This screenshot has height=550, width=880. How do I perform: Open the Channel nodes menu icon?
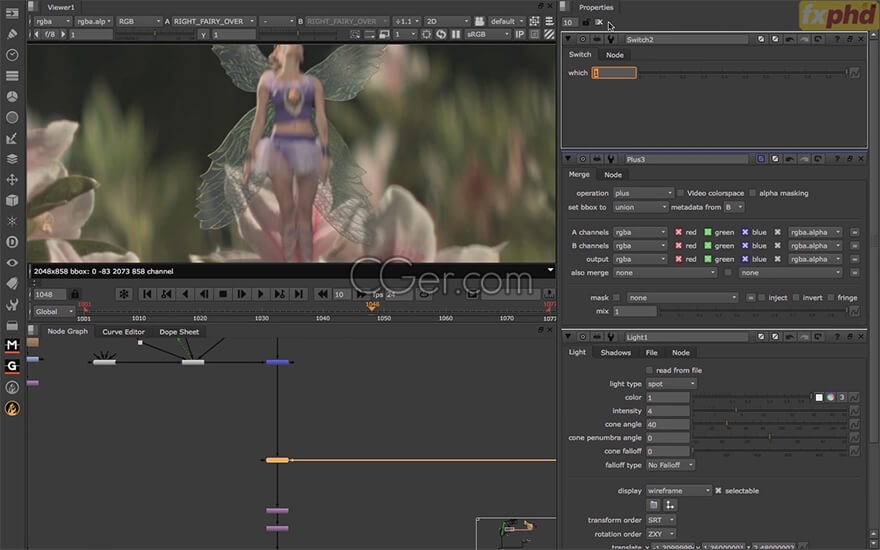12,76
